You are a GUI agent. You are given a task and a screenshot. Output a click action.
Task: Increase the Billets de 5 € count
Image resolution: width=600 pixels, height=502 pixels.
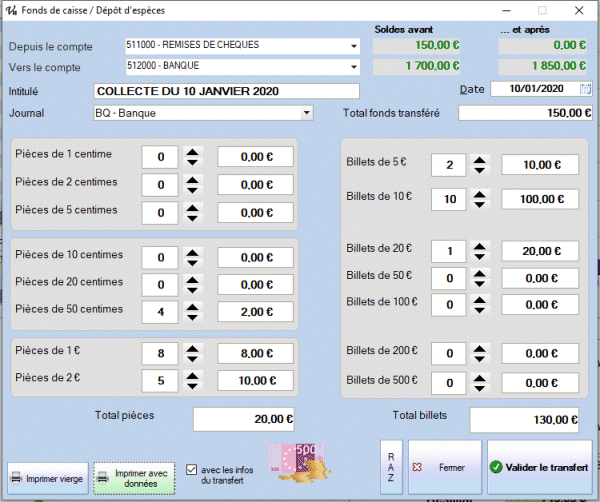480,158
